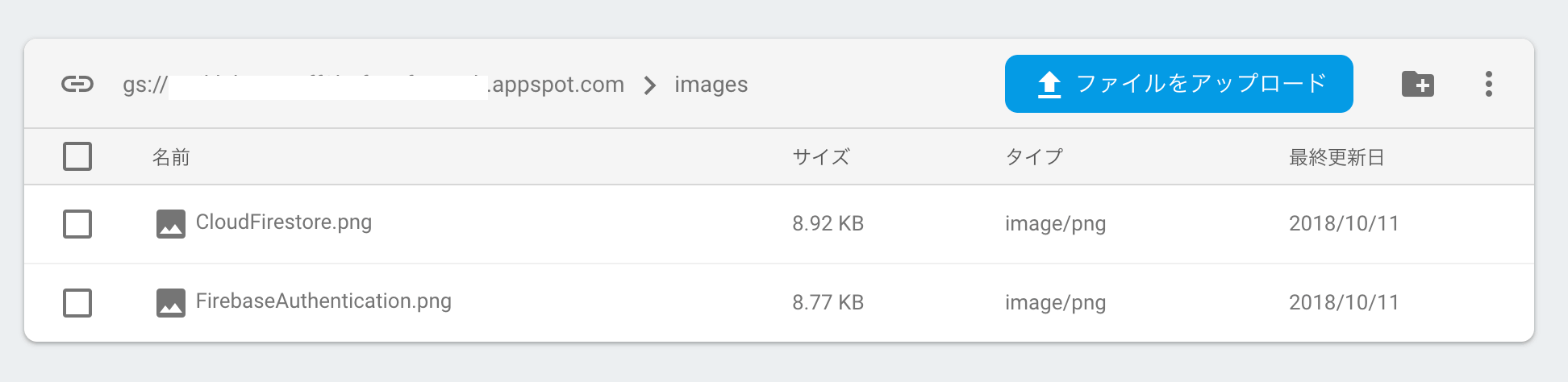Create a new folder with folder-plus icon

click(x=1418, y=84)
